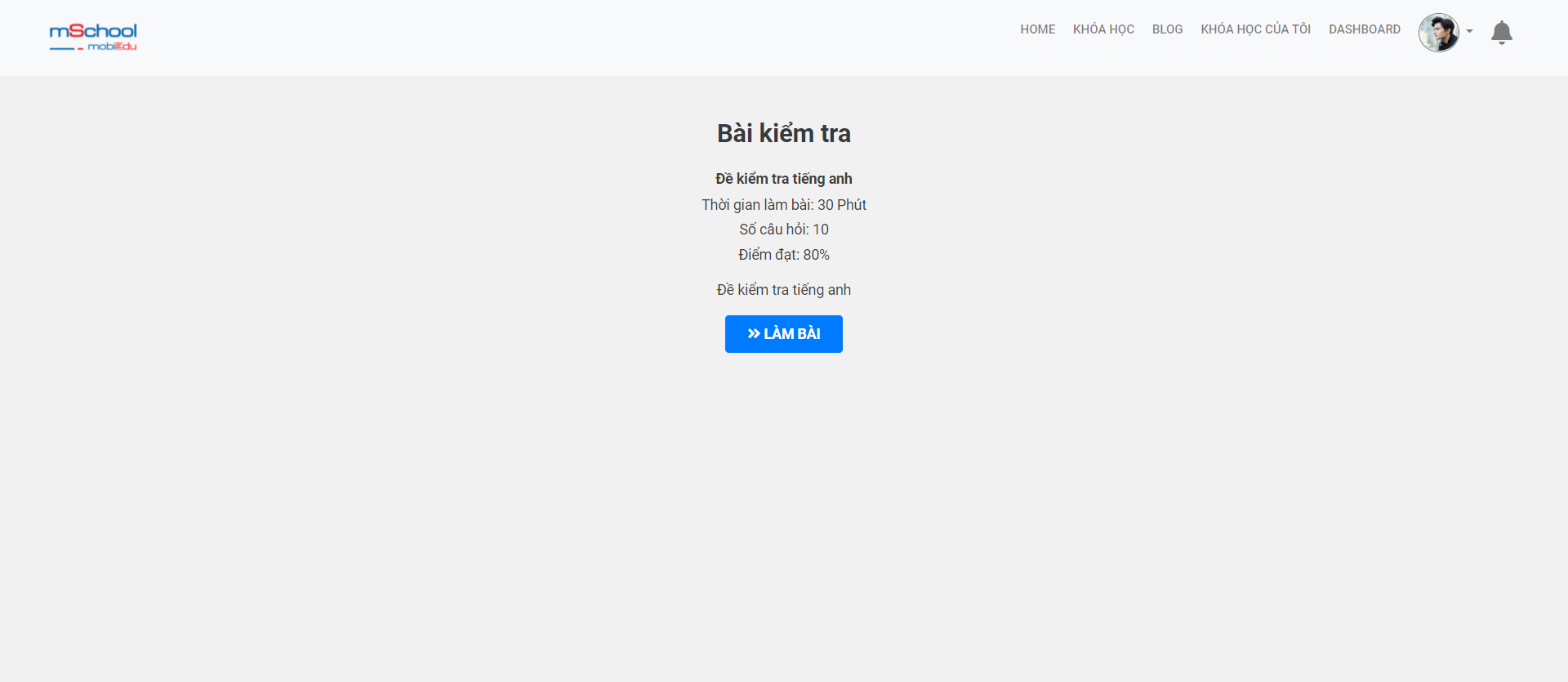The image size is (1568, 682).
Task: Click Thời gian làm bài: 30 Phút text
Action: pyautogui.click(x=784, y=205)
